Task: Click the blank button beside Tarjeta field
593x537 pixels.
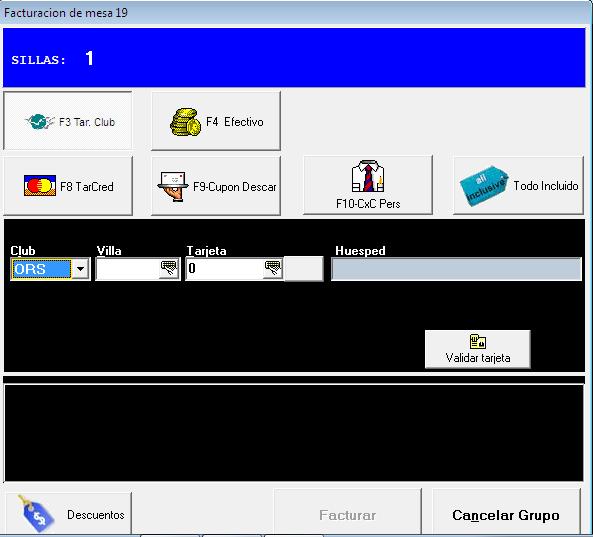Action: click(304, 269)
